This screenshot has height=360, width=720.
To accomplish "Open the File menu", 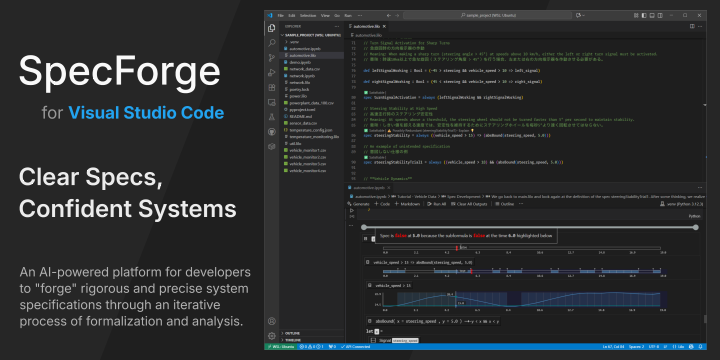I will 281,15.
